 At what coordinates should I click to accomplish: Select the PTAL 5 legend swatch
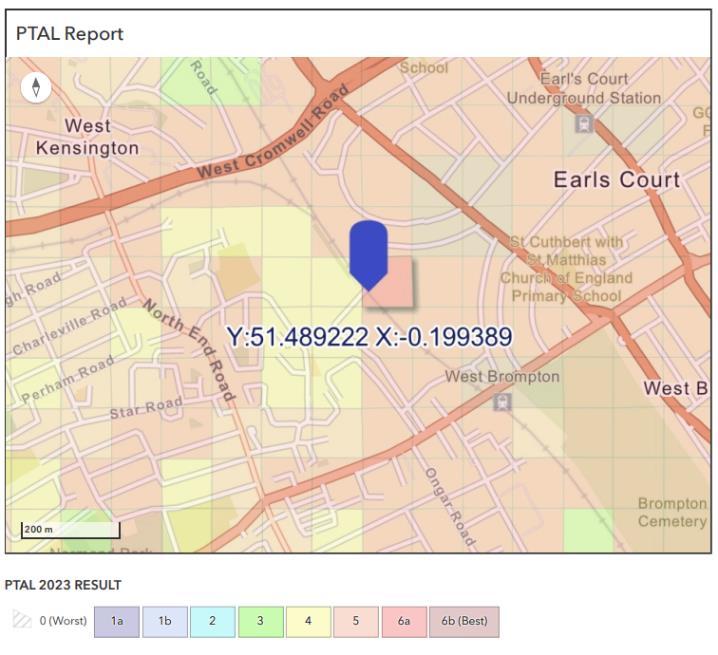pyautogui.click(x=356, y=622)
